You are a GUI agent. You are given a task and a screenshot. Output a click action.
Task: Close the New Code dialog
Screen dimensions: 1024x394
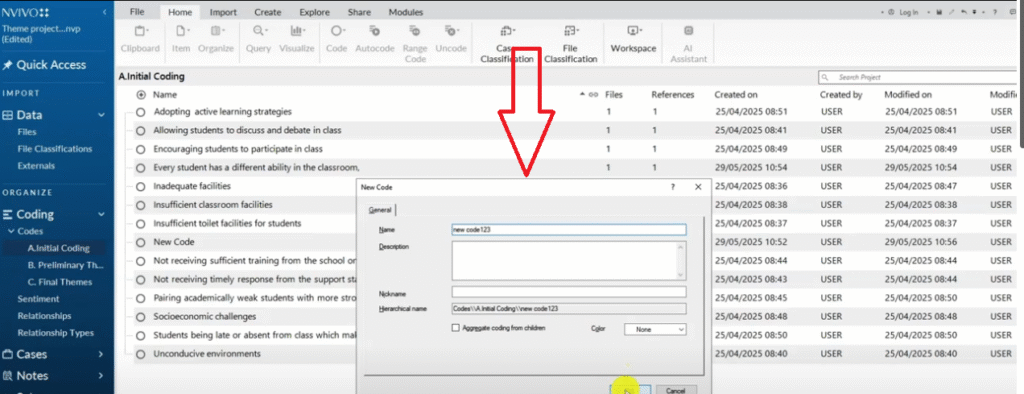coord(698,187)
